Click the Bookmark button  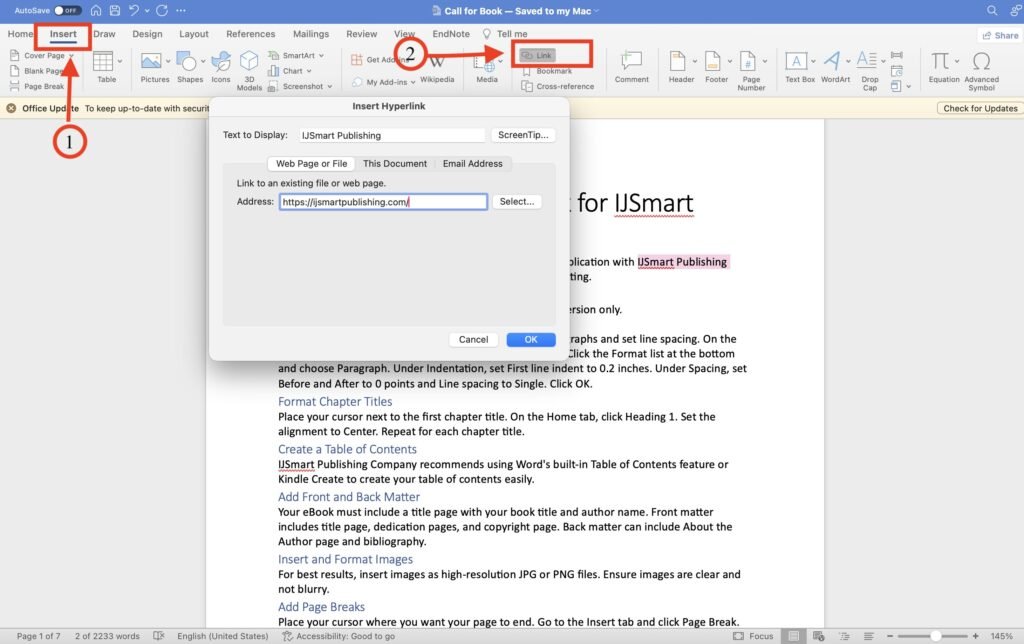click(x=547, y=71)
